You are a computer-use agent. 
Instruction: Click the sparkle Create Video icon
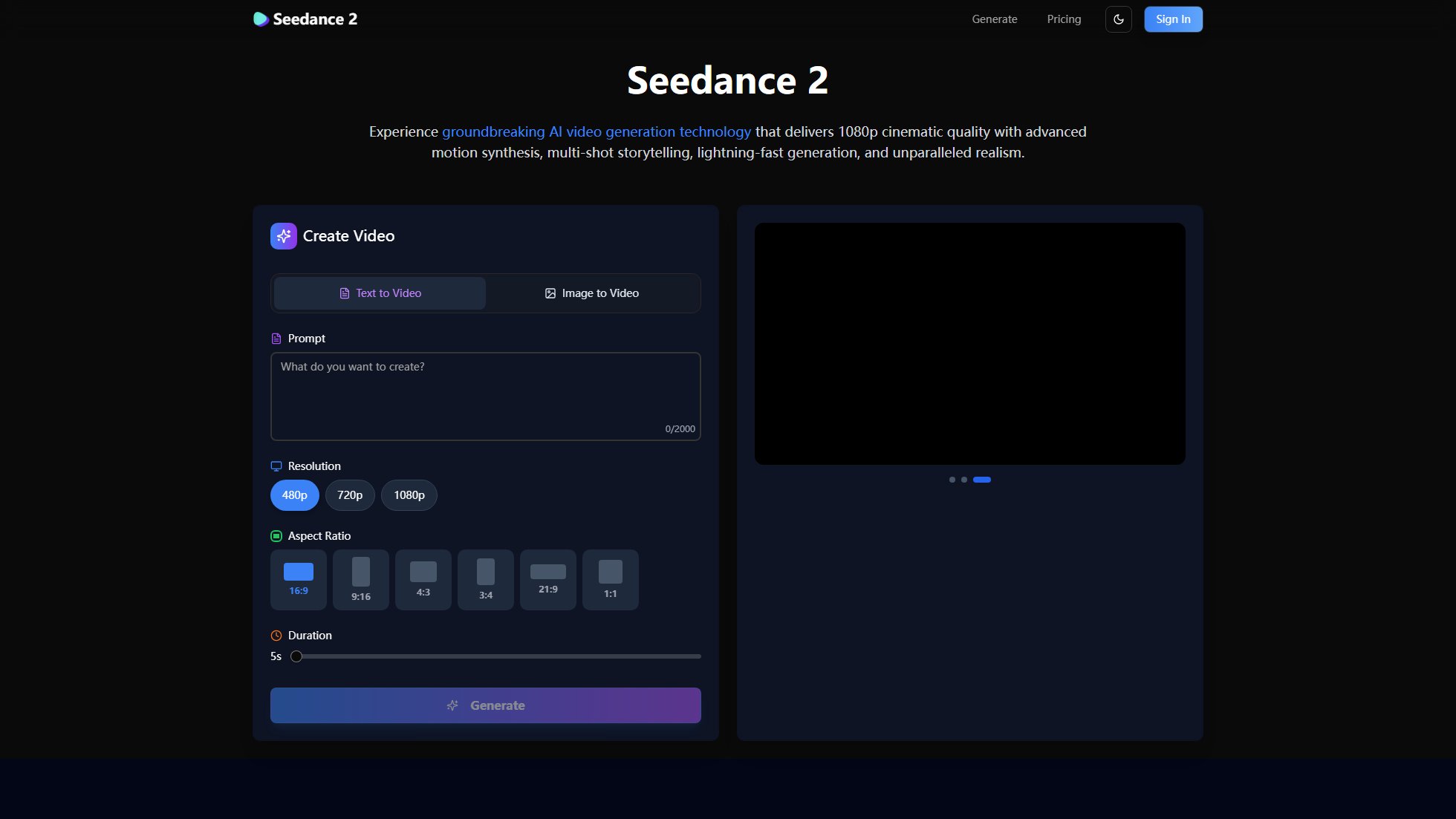pos(283,235)
